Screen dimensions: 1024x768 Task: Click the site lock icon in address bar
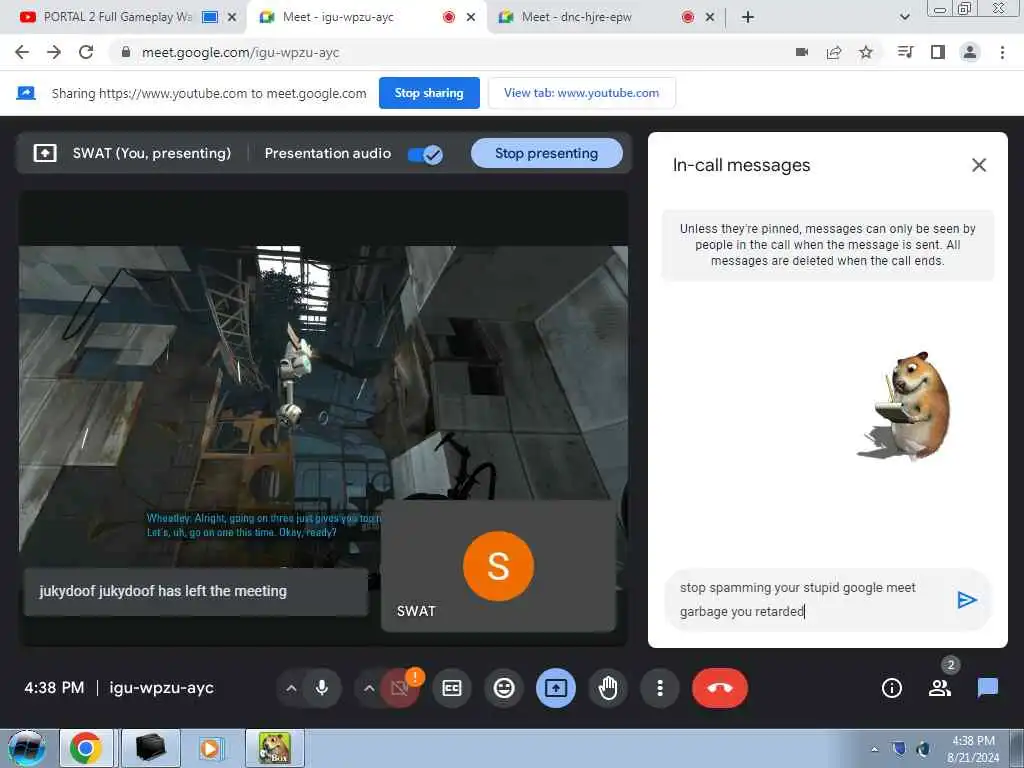(126, 52)
